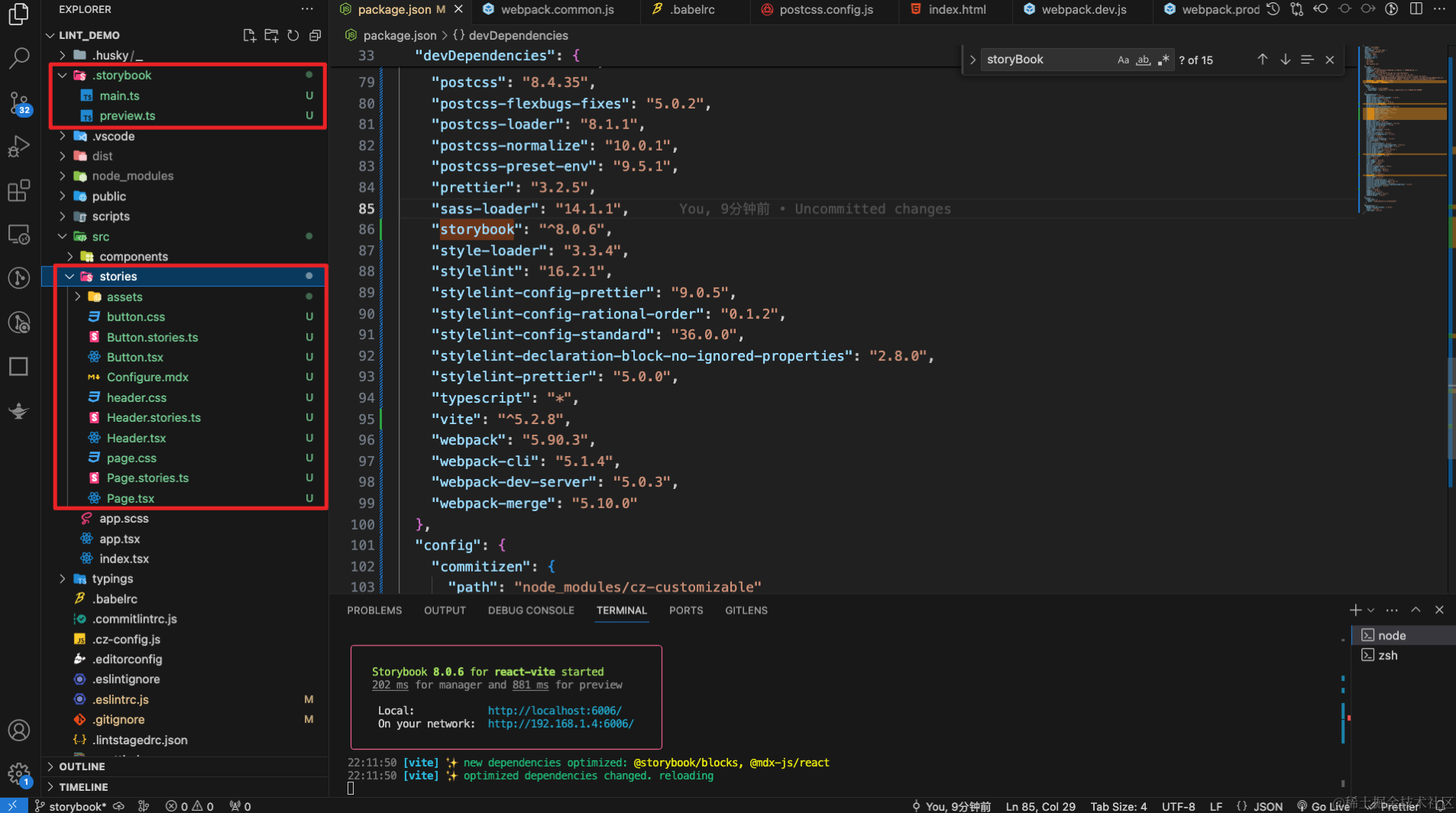This screenshot has width=1456, height=813.
Task: Click Go Live in status bar
Action: click(x=1323, y=806)
